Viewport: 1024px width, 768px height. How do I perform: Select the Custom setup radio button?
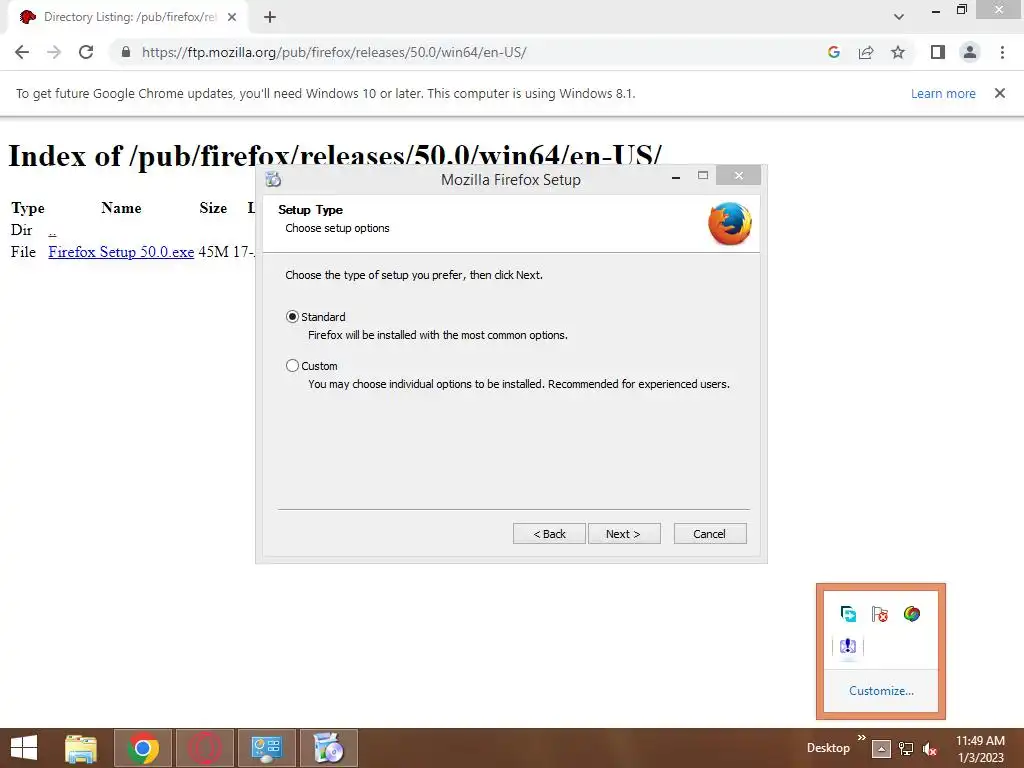pyautogui.click(x=292, y=366)
